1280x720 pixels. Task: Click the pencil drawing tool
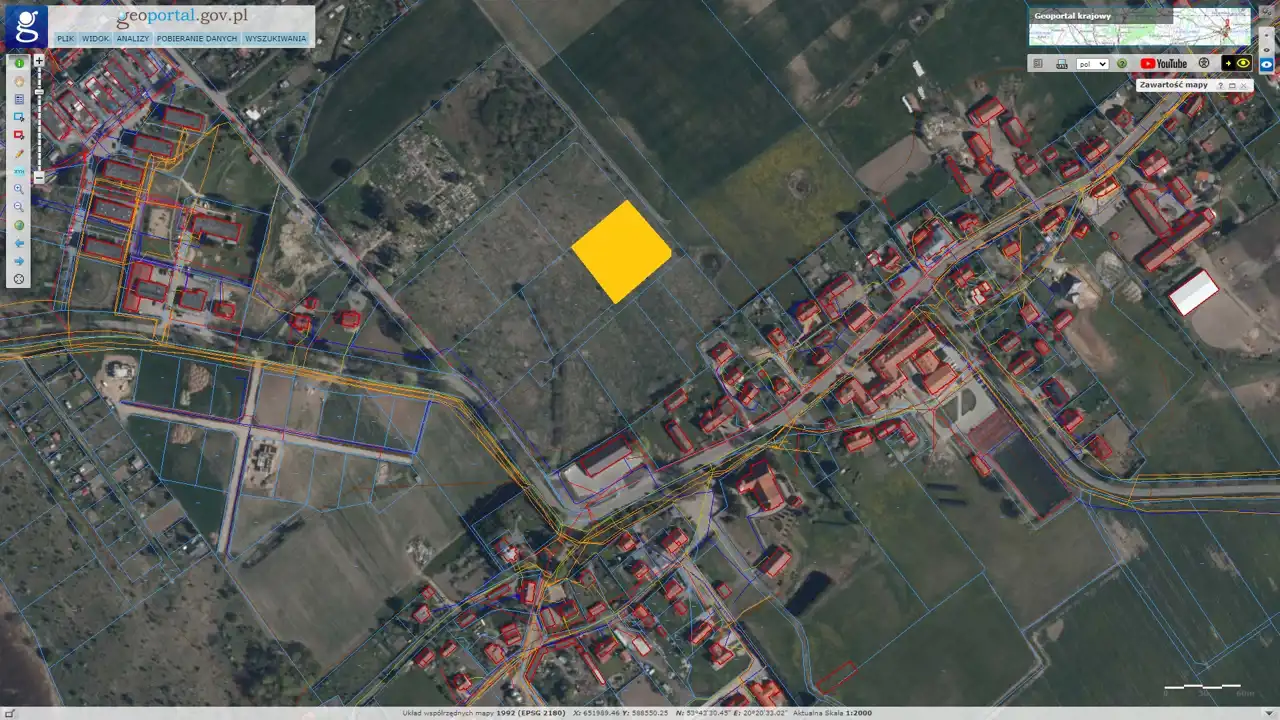coord(19,154)
